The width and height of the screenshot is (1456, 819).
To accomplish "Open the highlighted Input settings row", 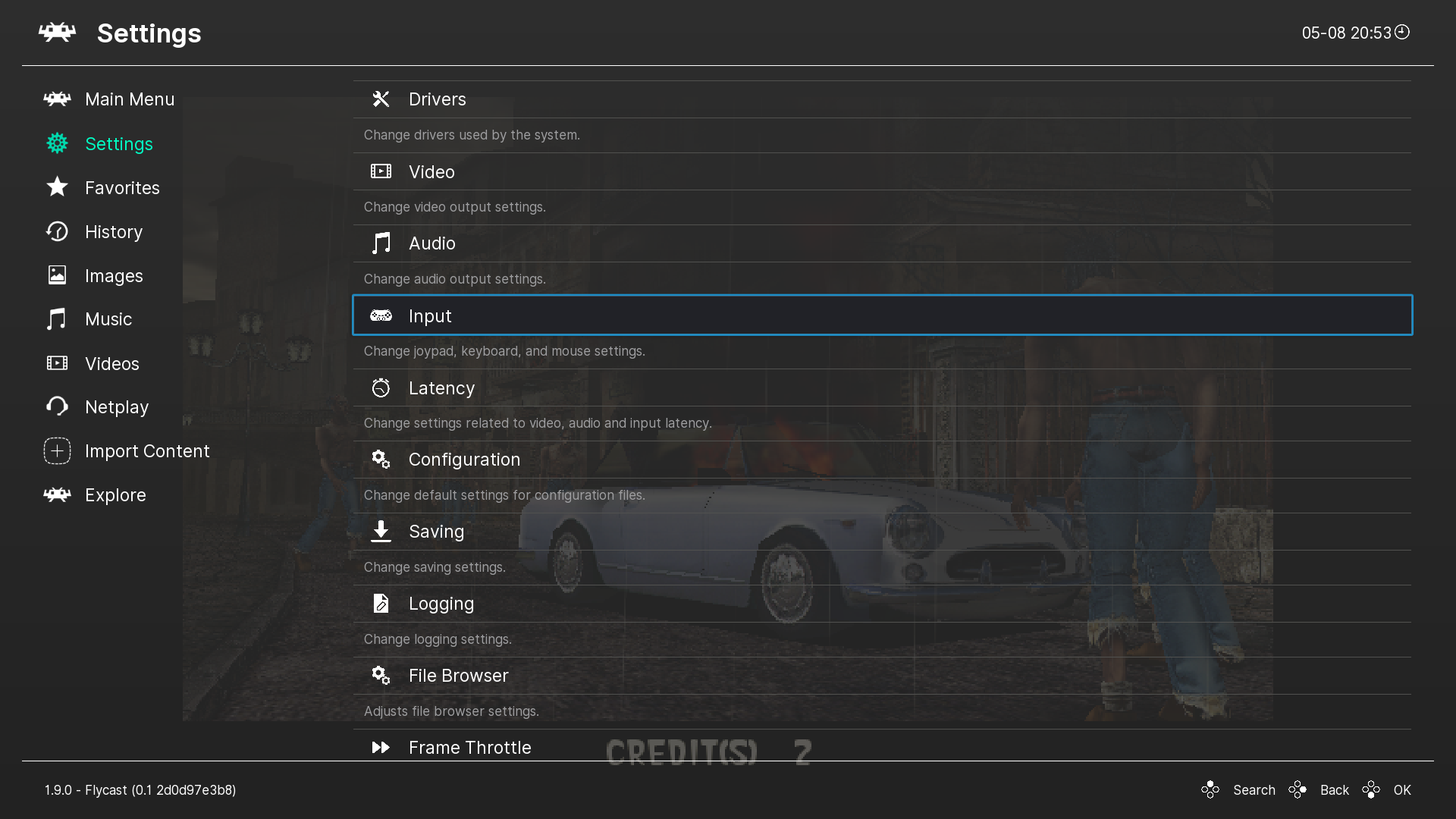I will coord(882,315).
